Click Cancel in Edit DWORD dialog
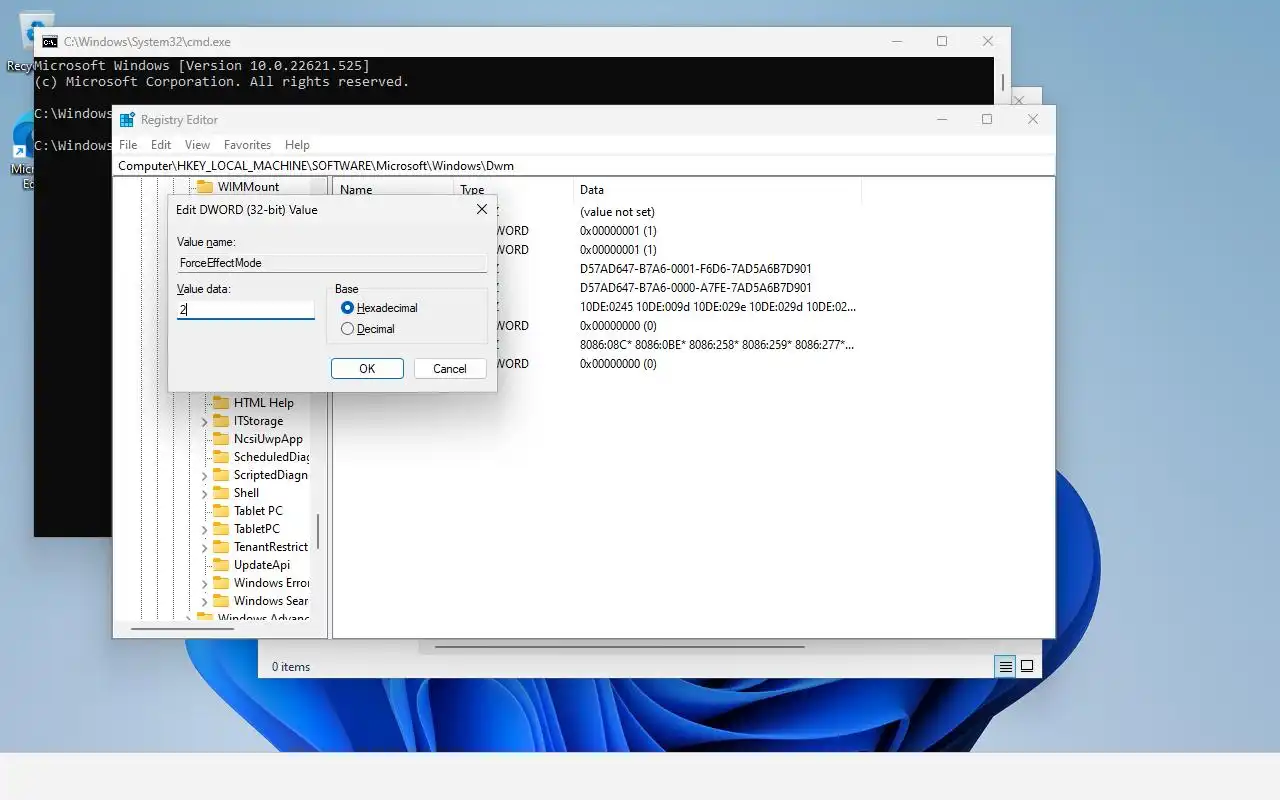 coord(450,369)
